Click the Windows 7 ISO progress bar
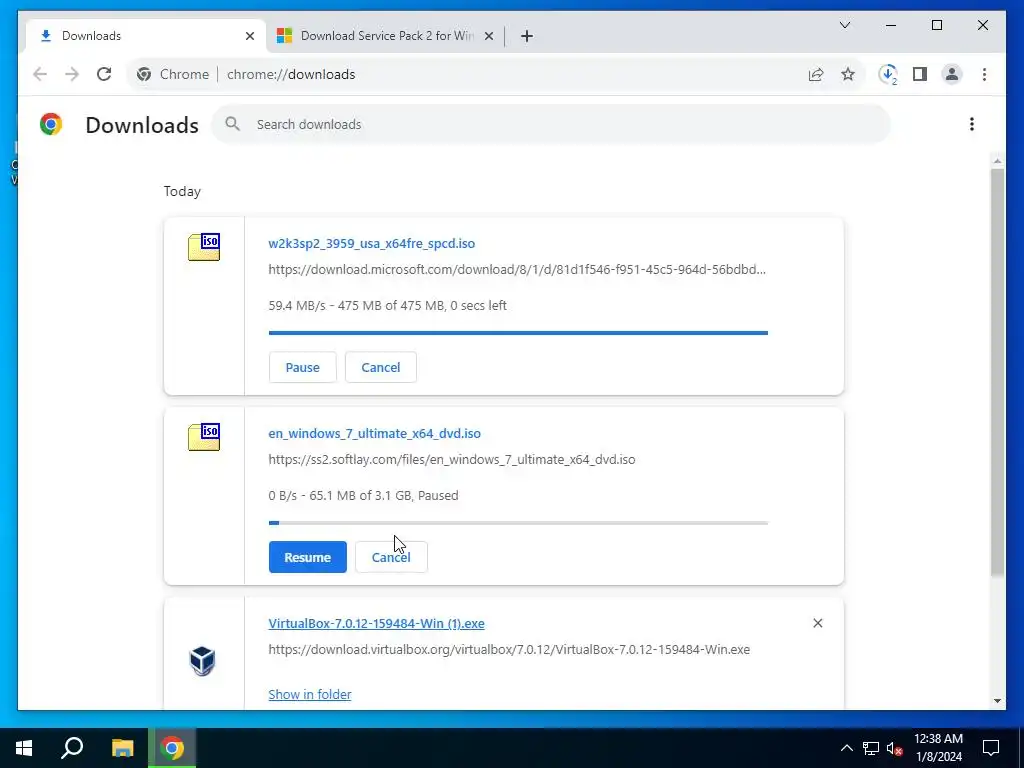Screen dimensions: 1024x768 (x=518, y=523)
